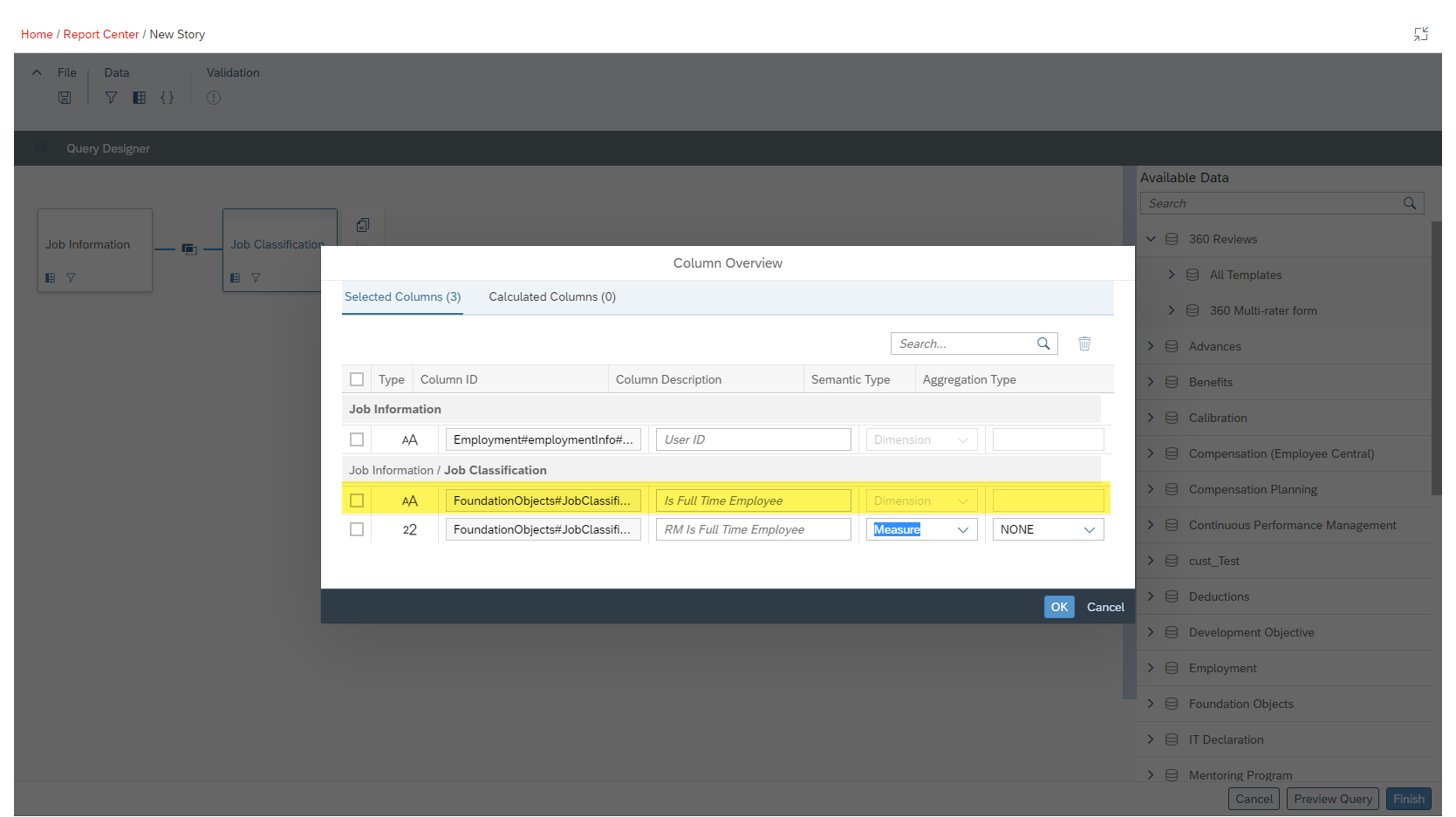
Task: Check the RM Is Full Time Employee checkbox
Action: pyautogui.click(x=357, y=529)
